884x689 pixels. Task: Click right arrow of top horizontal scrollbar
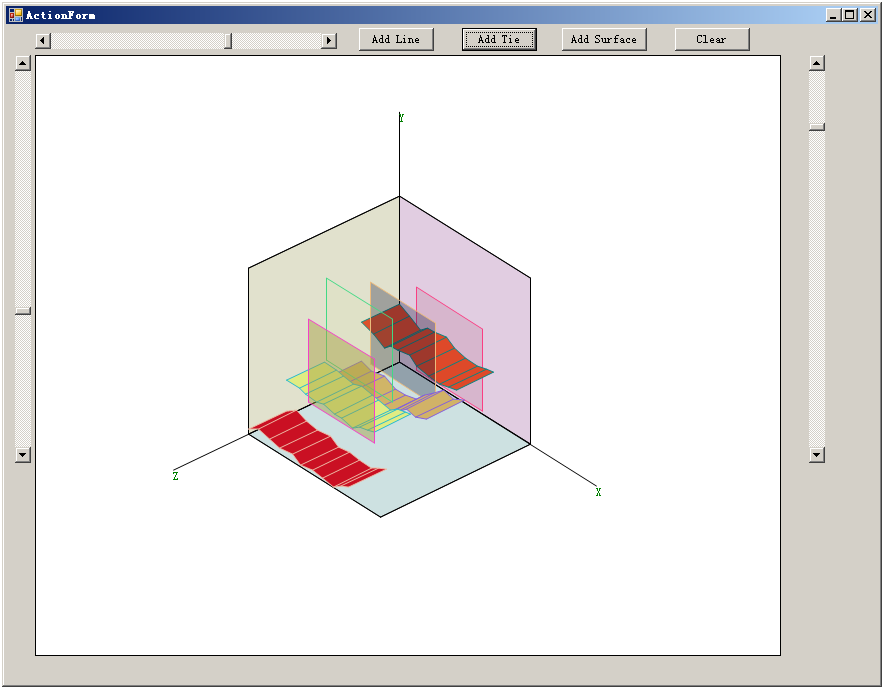tap(329, 41)
